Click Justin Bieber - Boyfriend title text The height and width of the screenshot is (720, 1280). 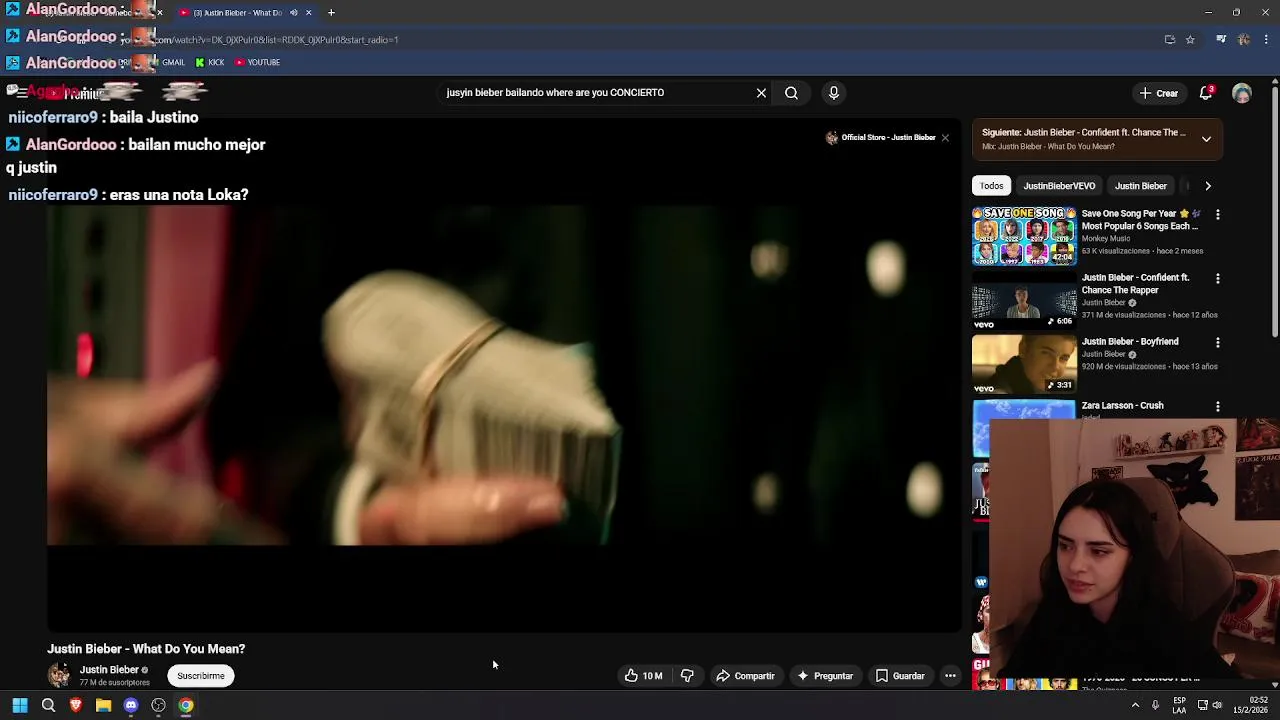pyautogui.click(x=1130, y=342)
